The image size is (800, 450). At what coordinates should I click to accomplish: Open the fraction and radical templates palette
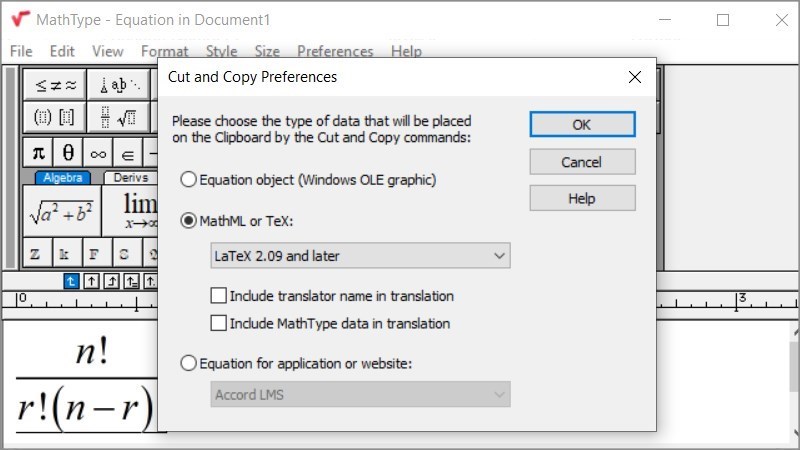click(119, 117)
